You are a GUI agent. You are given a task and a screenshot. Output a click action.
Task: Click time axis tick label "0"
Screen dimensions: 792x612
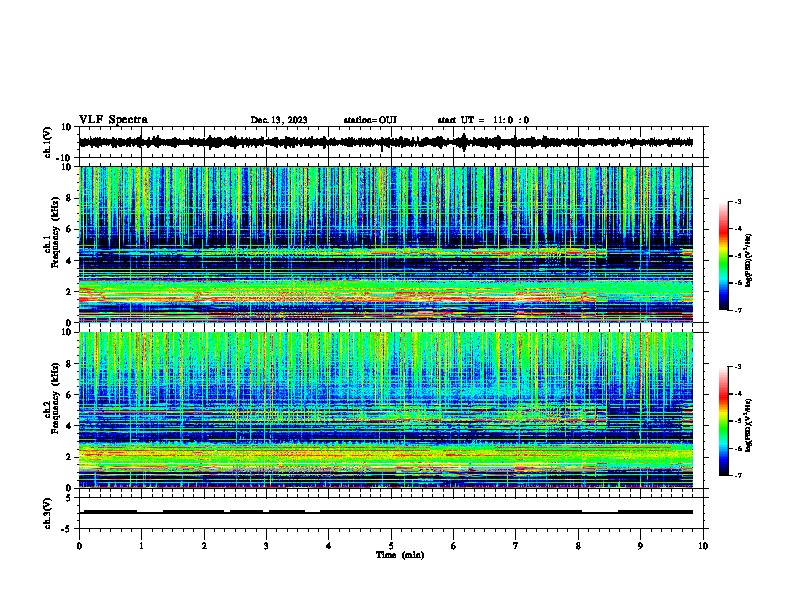point(79,546)
